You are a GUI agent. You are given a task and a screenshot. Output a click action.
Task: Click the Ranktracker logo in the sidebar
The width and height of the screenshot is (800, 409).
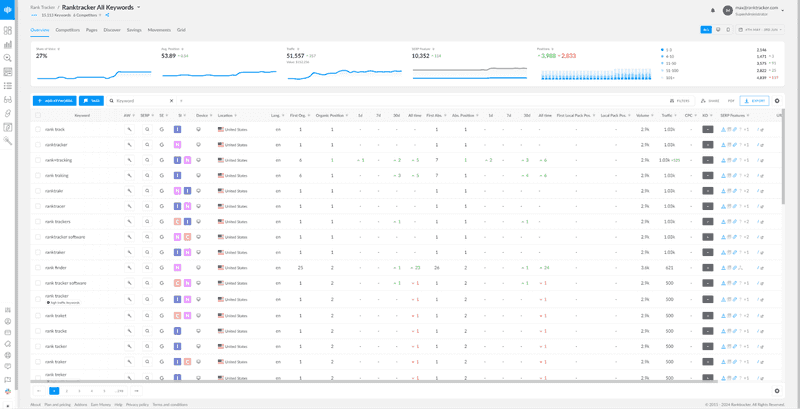(8, 10)
